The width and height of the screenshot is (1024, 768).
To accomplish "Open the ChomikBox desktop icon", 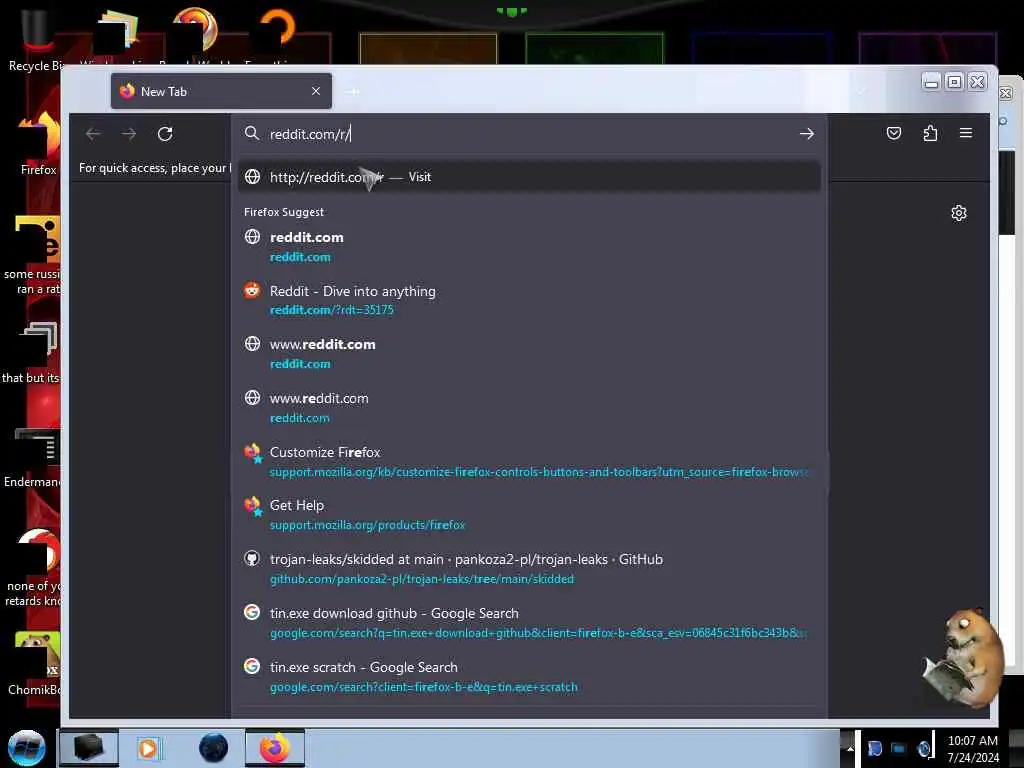I will coord(35,664).
